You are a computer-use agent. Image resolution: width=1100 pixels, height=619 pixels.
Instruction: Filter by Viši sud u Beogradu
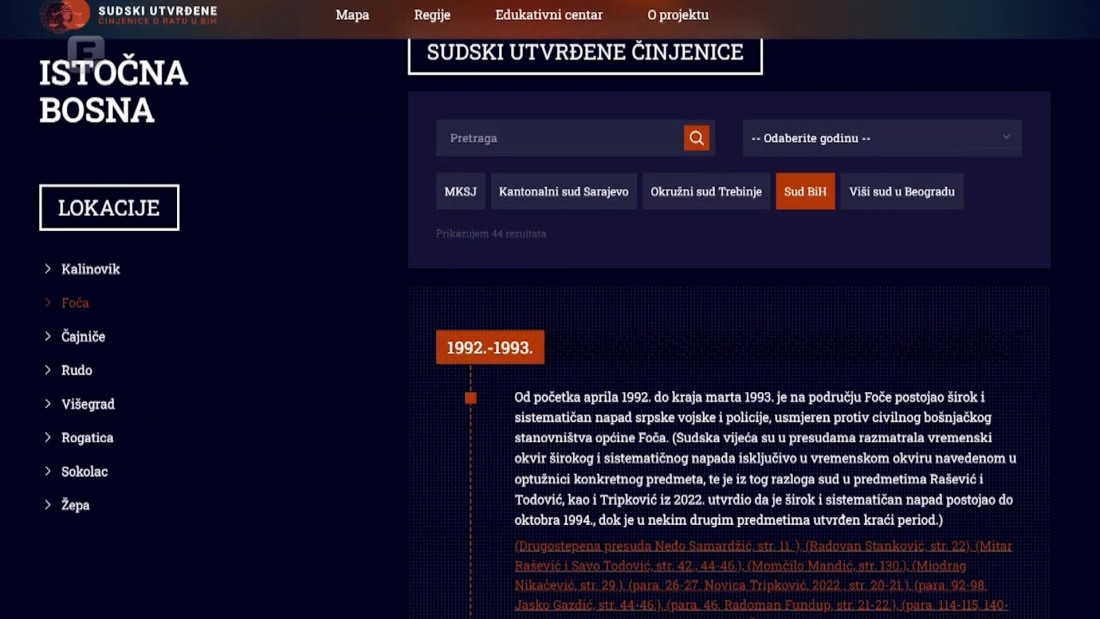[901, 192]
